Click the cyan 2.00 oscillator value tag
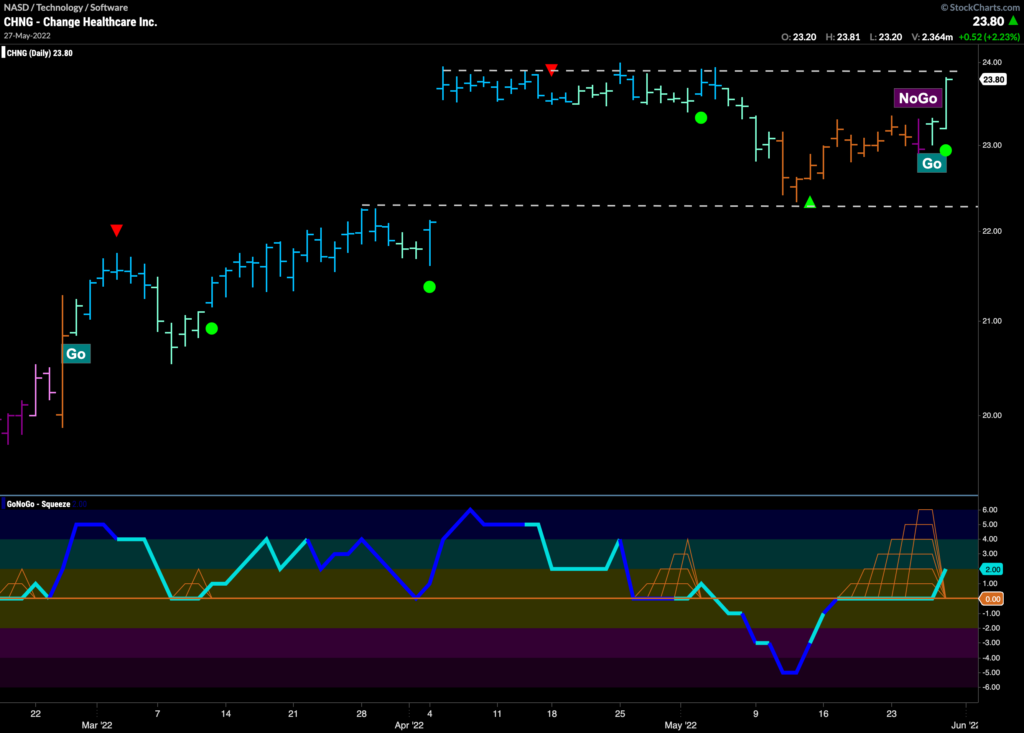Screen dimensions: 1024x733 tap(992, 570)
